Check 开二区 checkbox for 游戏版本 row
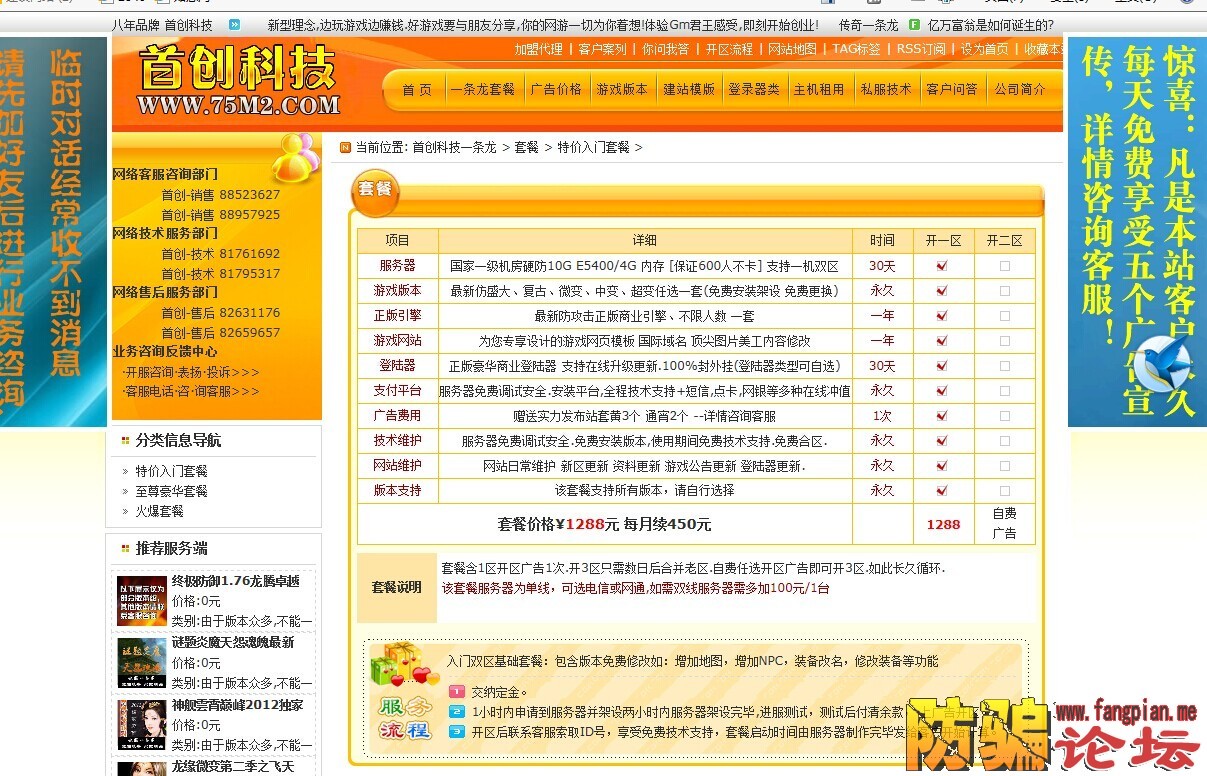1207x776 pixels. pyautogui.click(x=1004, y=291)
